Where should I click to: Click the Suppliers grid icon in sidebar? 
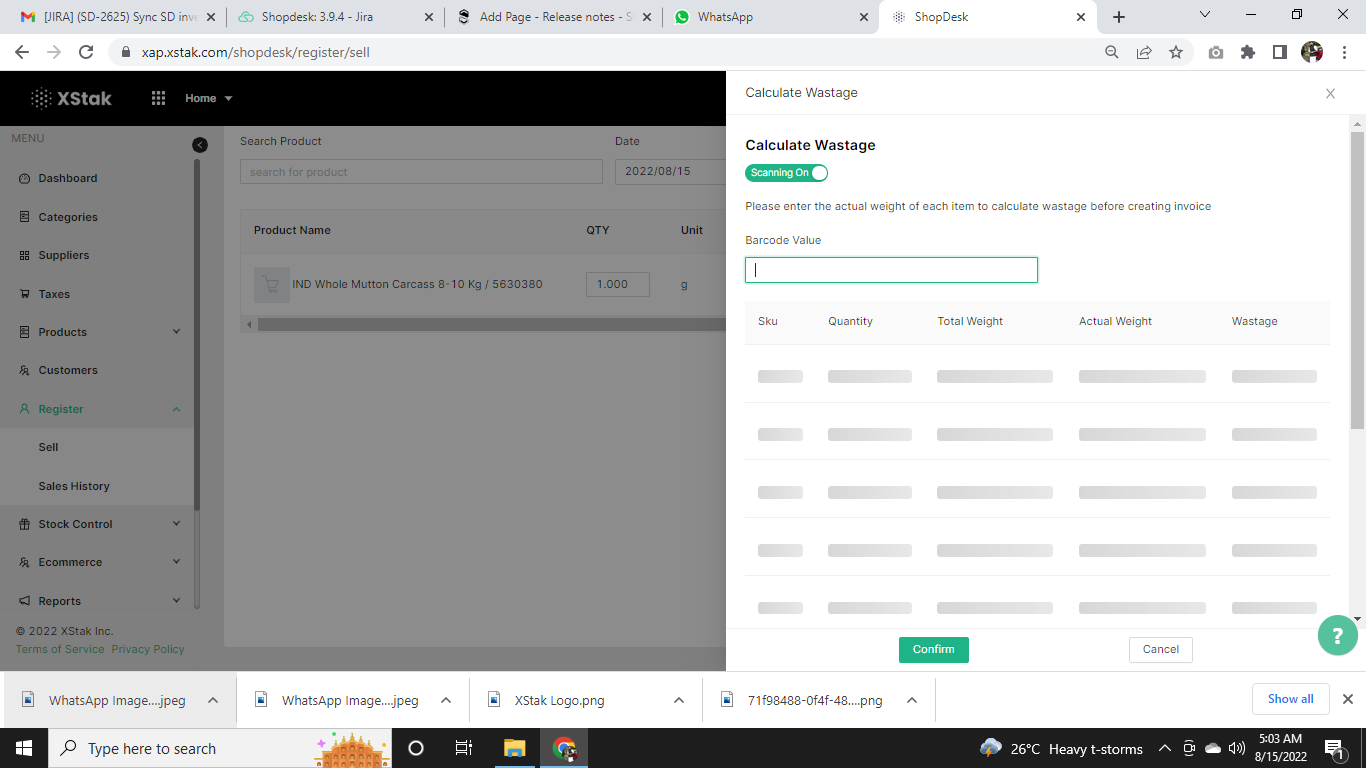coord(25,256)
